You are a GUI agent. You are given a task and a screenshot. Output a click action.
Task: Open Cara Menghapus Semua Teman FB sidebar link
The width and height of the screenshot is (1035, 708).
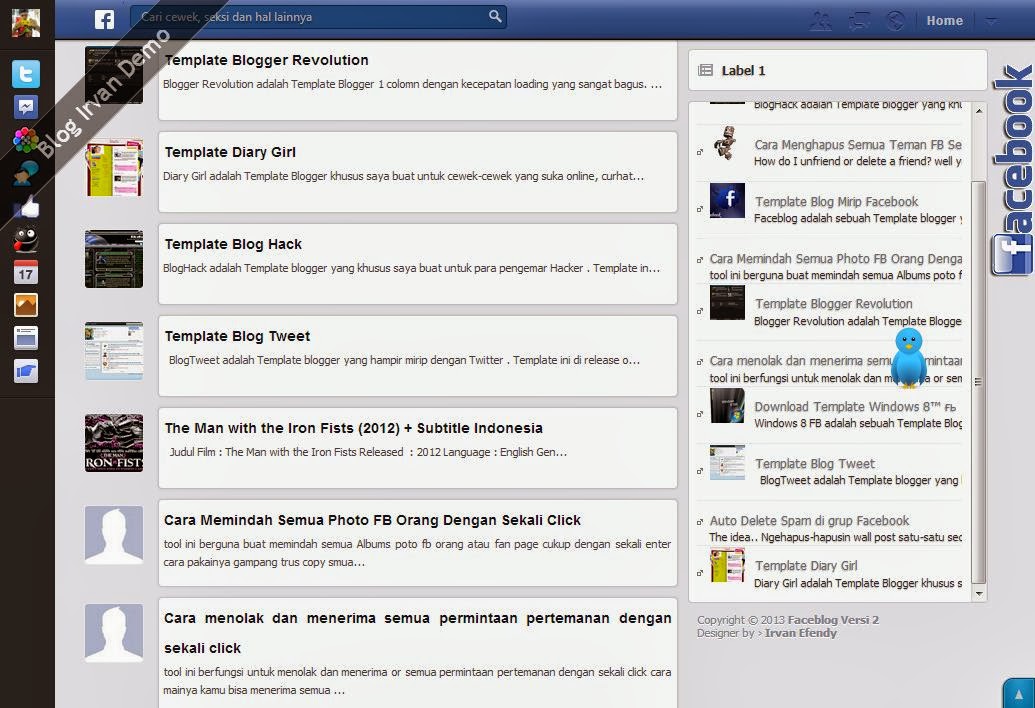point(857,145)
